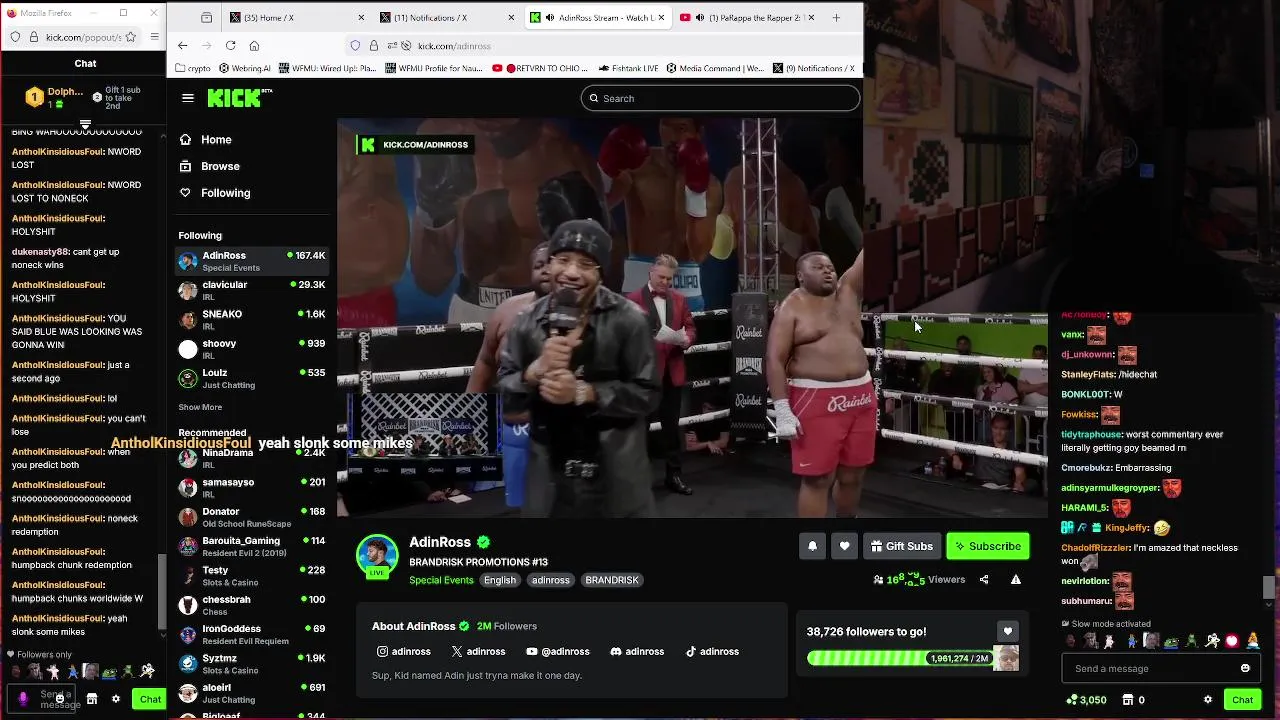Expand Show More in Following list

pos(200,407)
